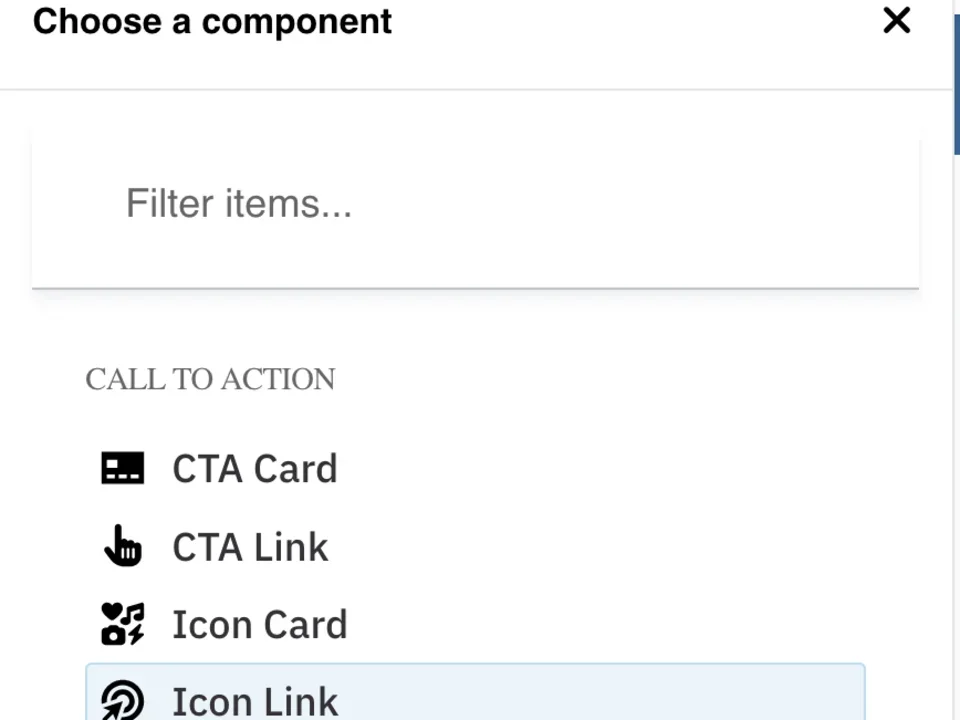Click the scrollbar on the right edge
The image size is (960, 720).
point(955,75)
